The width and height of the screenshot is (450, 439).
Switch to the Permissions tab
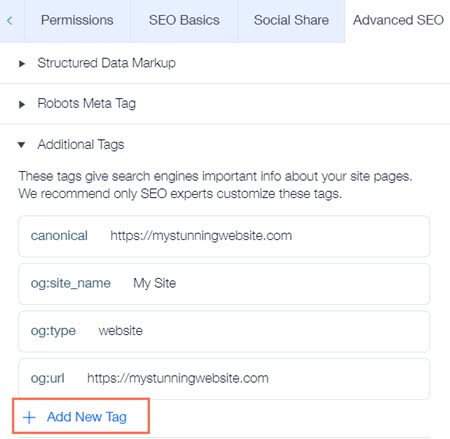[x=77, y=20]
